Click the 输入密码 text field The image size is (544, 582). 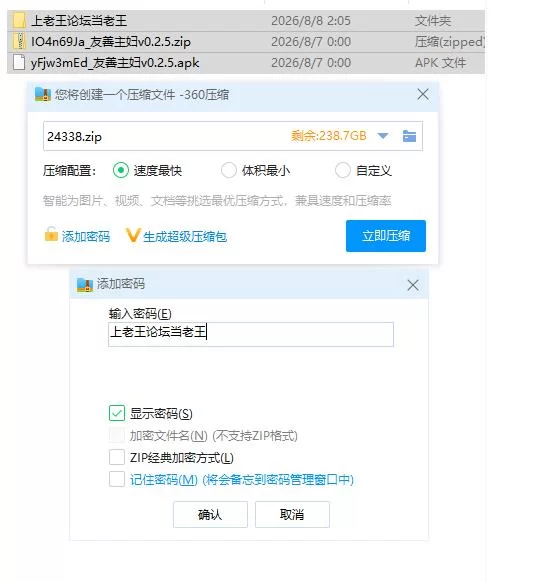pyautogui.click(x=251, y=334)
